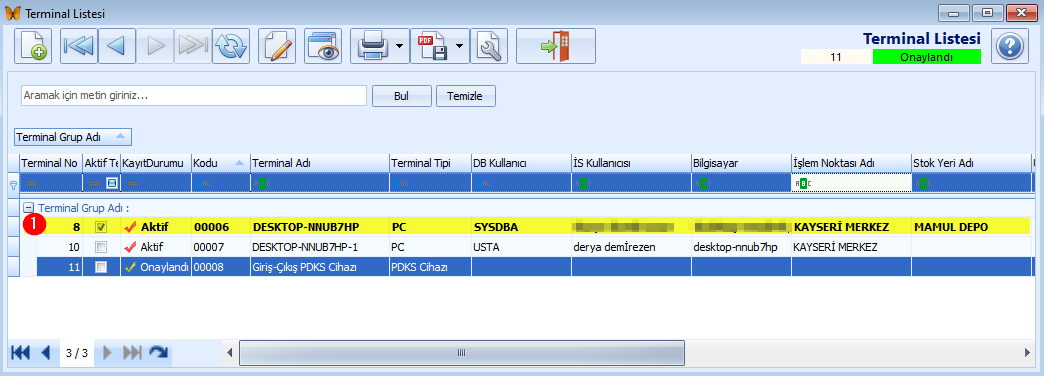Click the 00007 code cell
1044x376 pixels.
(220, 247)
